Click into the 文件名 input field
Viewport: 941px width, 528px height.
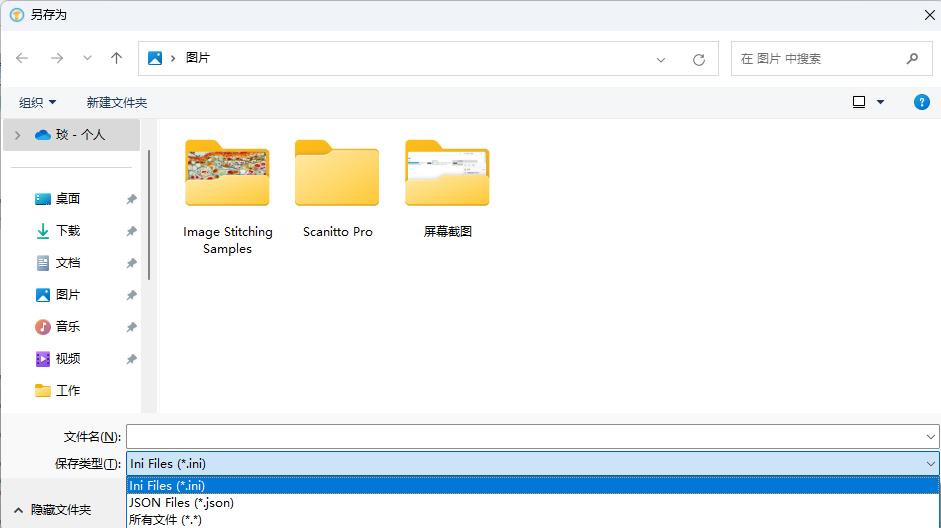pos(525,437)
